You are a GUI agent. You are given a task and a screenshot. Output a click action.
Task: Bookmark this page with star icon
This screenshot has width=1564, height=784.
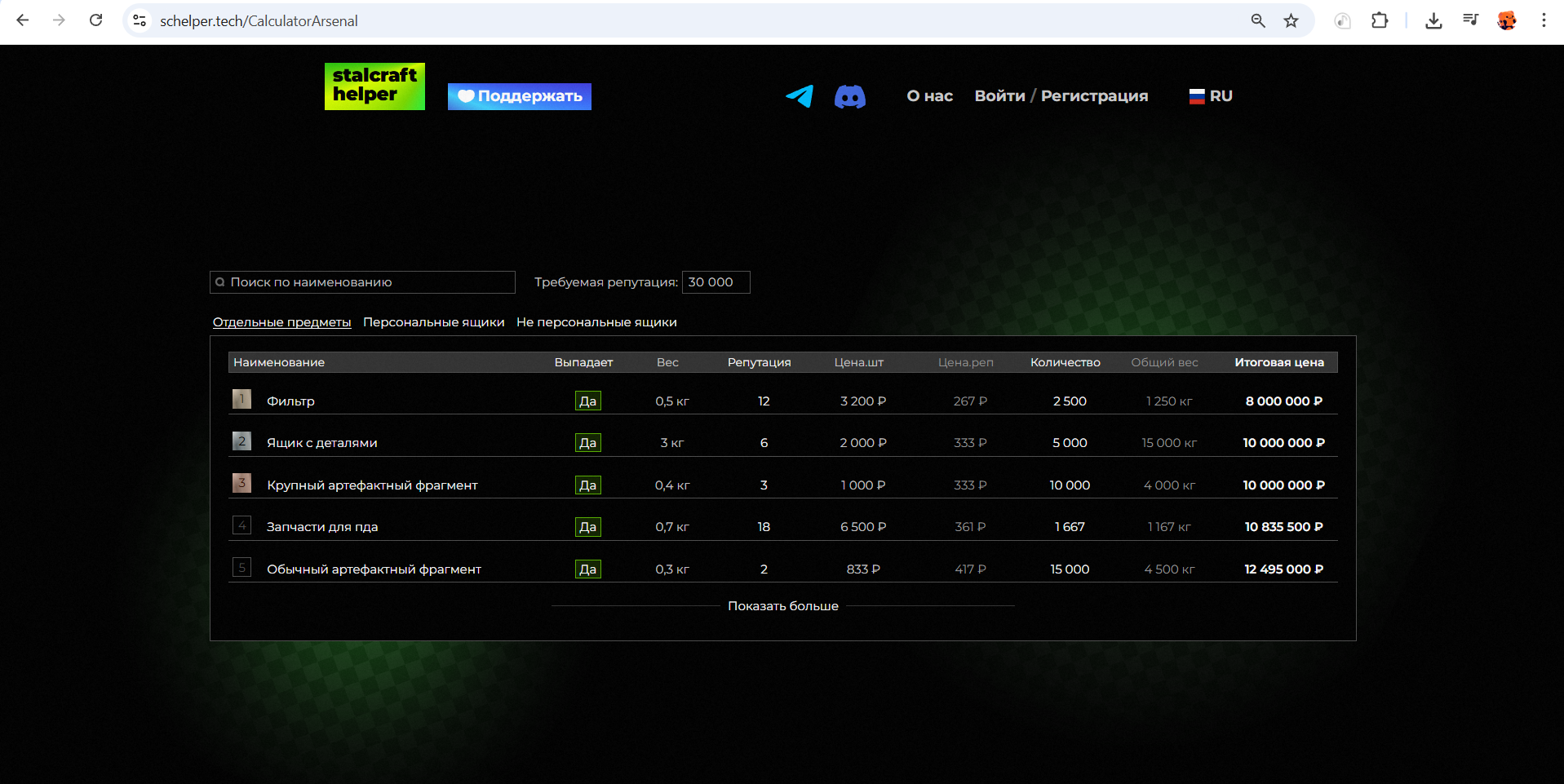1291,21
